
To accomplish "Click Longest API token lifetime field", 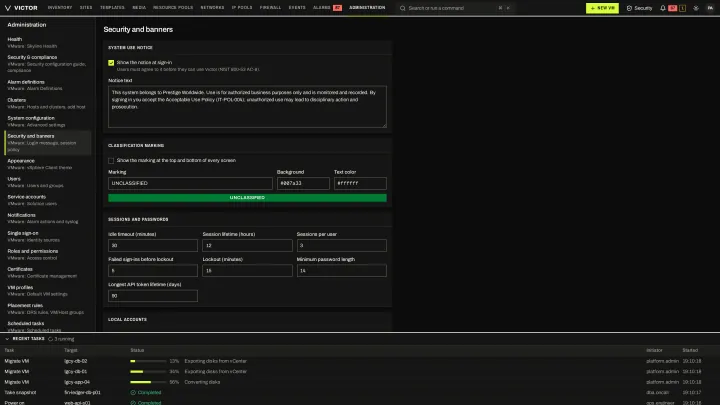I will tap(153, 296).
